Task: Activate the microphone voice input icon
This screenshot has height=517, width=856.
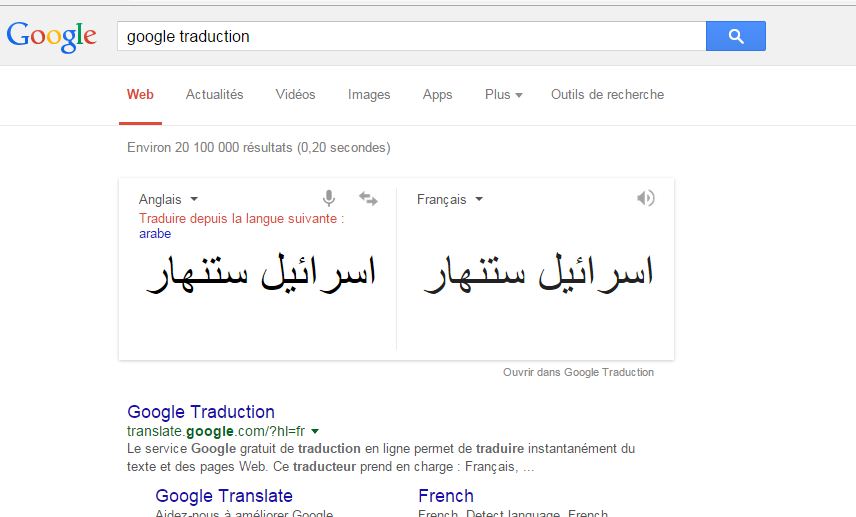Action: point(329,199)
